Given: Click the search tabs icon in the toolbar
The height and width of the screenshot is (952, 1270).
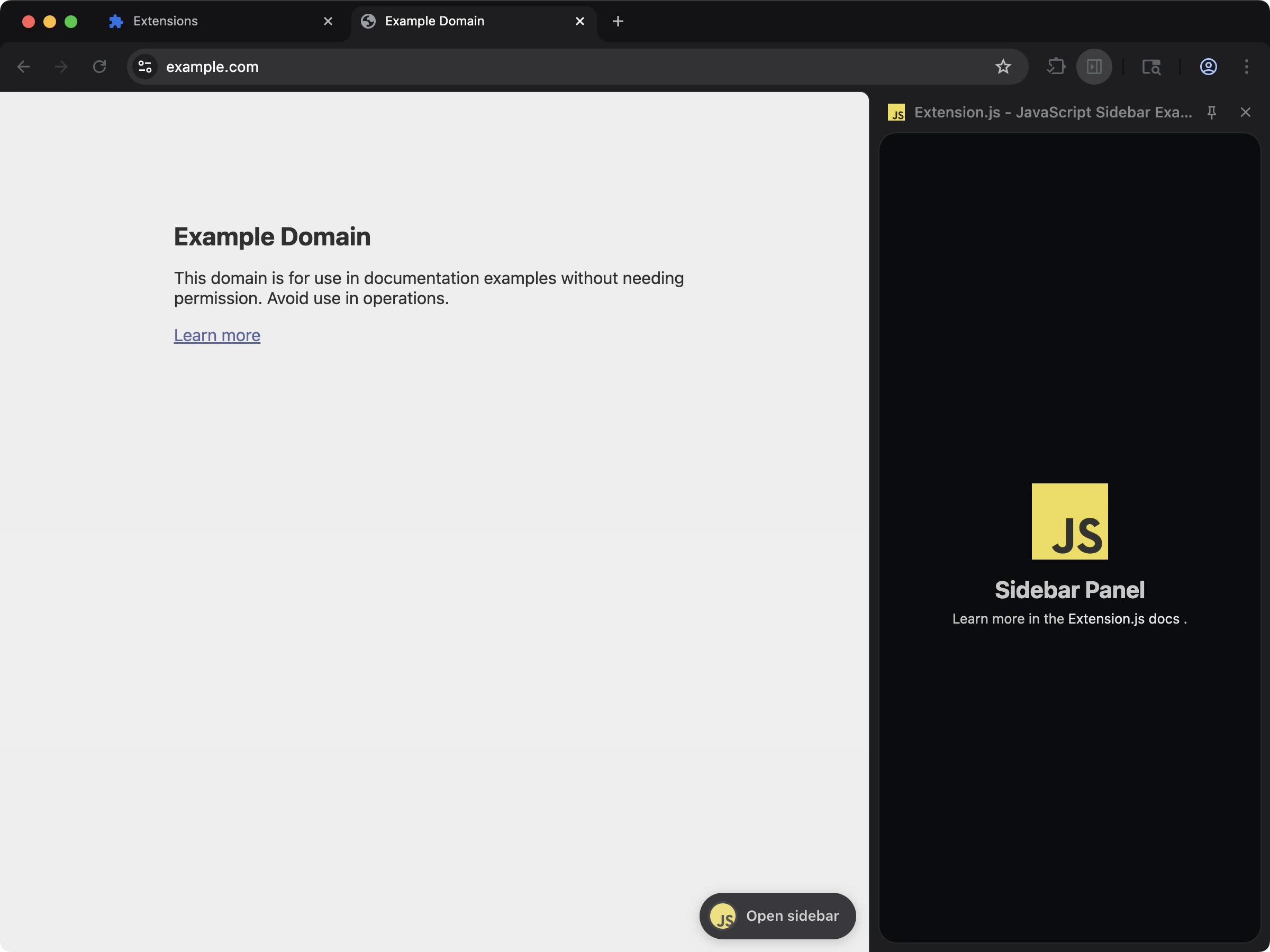Looking at the screenshot, I should 1151,67.
